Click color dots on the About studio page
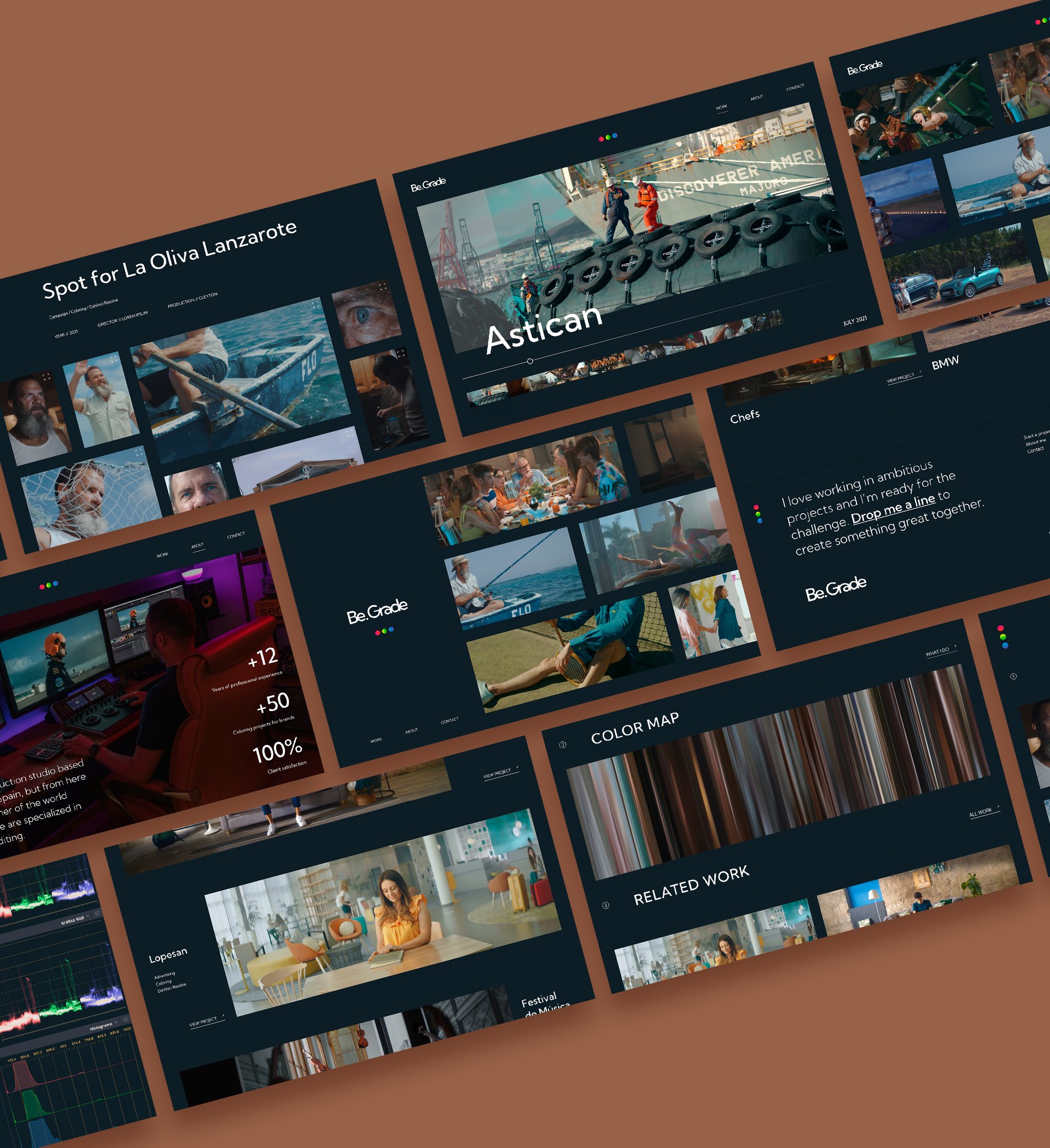1050x1148 pixels. click(49, 585)
